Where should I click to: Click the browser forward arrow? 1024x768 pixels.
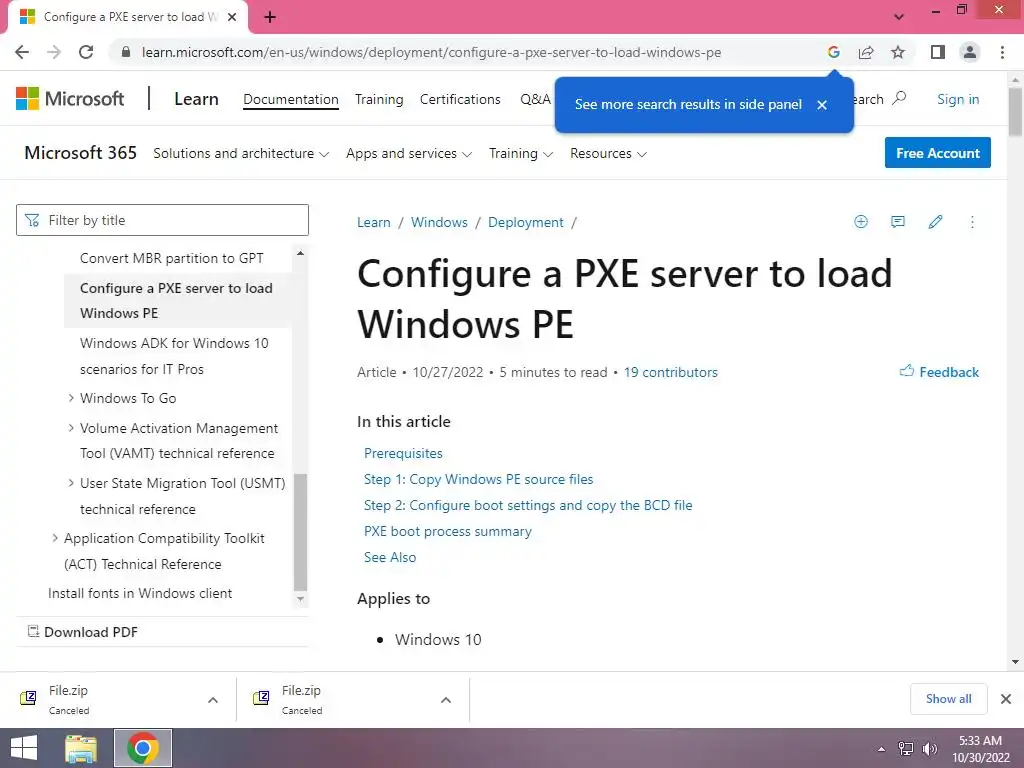54,52
